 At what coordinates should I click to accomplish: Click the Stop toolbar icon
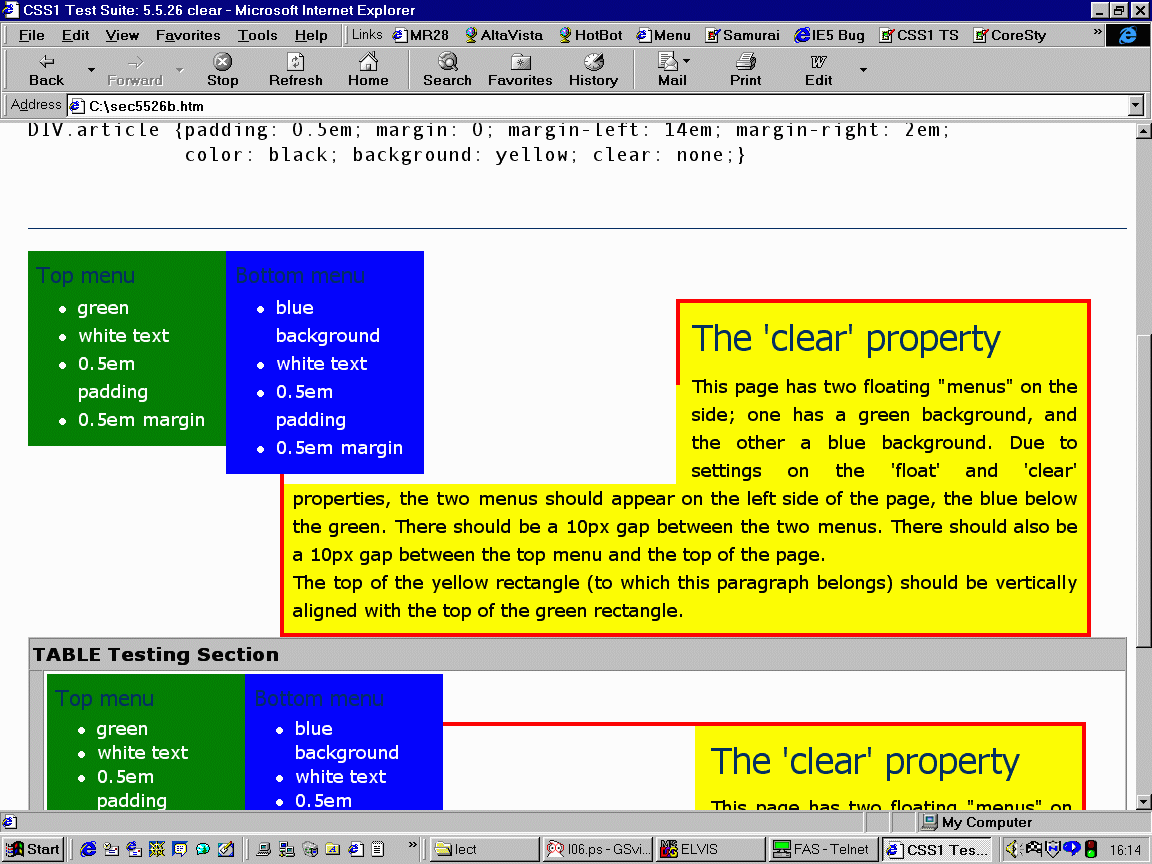point(222,62)
